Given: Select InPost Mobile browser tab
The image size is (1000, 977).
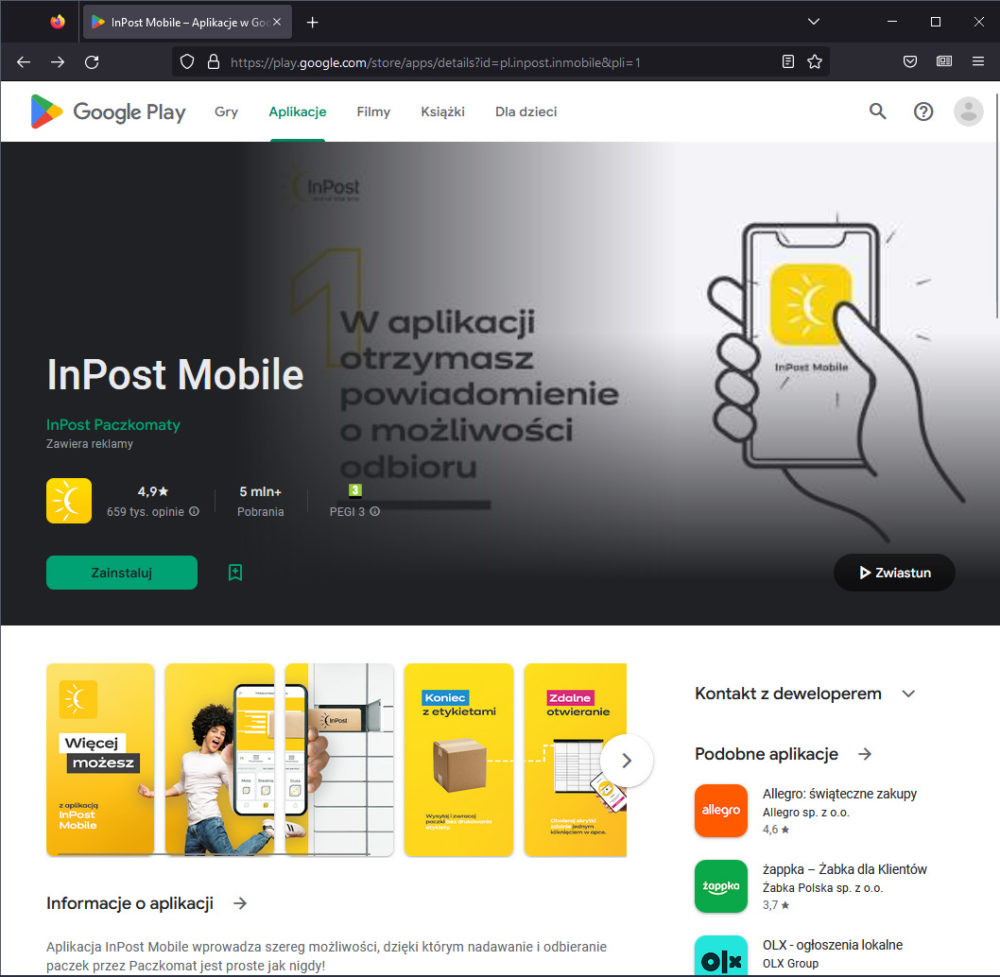Looking at the screenshot, I should pos(188,22).
